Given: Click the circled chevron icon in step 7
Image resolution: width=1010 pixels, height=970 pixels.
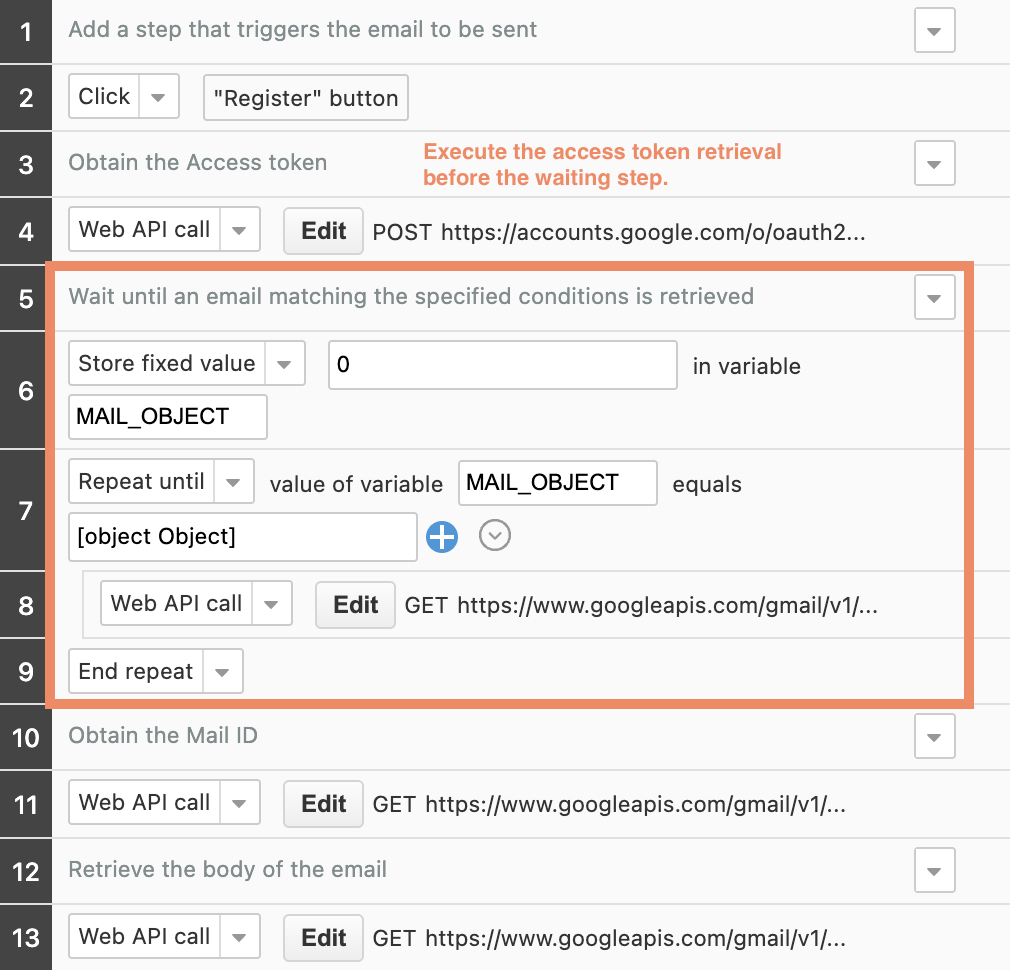Looking at the screenshot, I should 495,536.
